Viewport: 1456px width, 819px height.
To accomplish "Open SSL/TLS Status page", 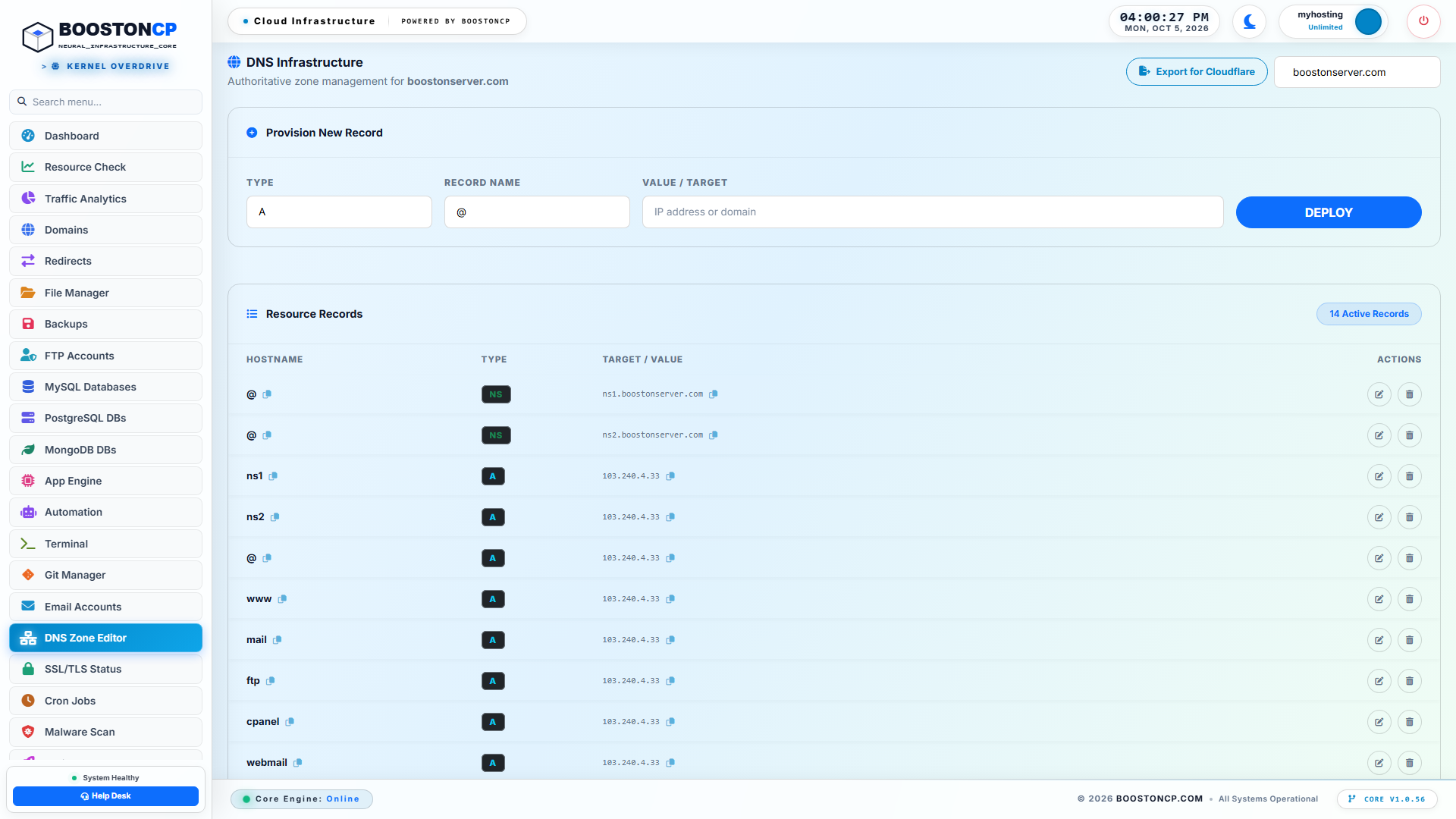I will point(105,669).
